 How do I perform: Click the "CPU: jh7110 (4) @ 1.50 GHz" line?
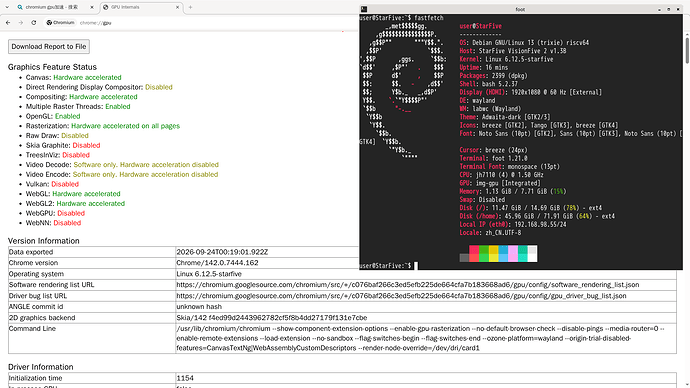501,175
